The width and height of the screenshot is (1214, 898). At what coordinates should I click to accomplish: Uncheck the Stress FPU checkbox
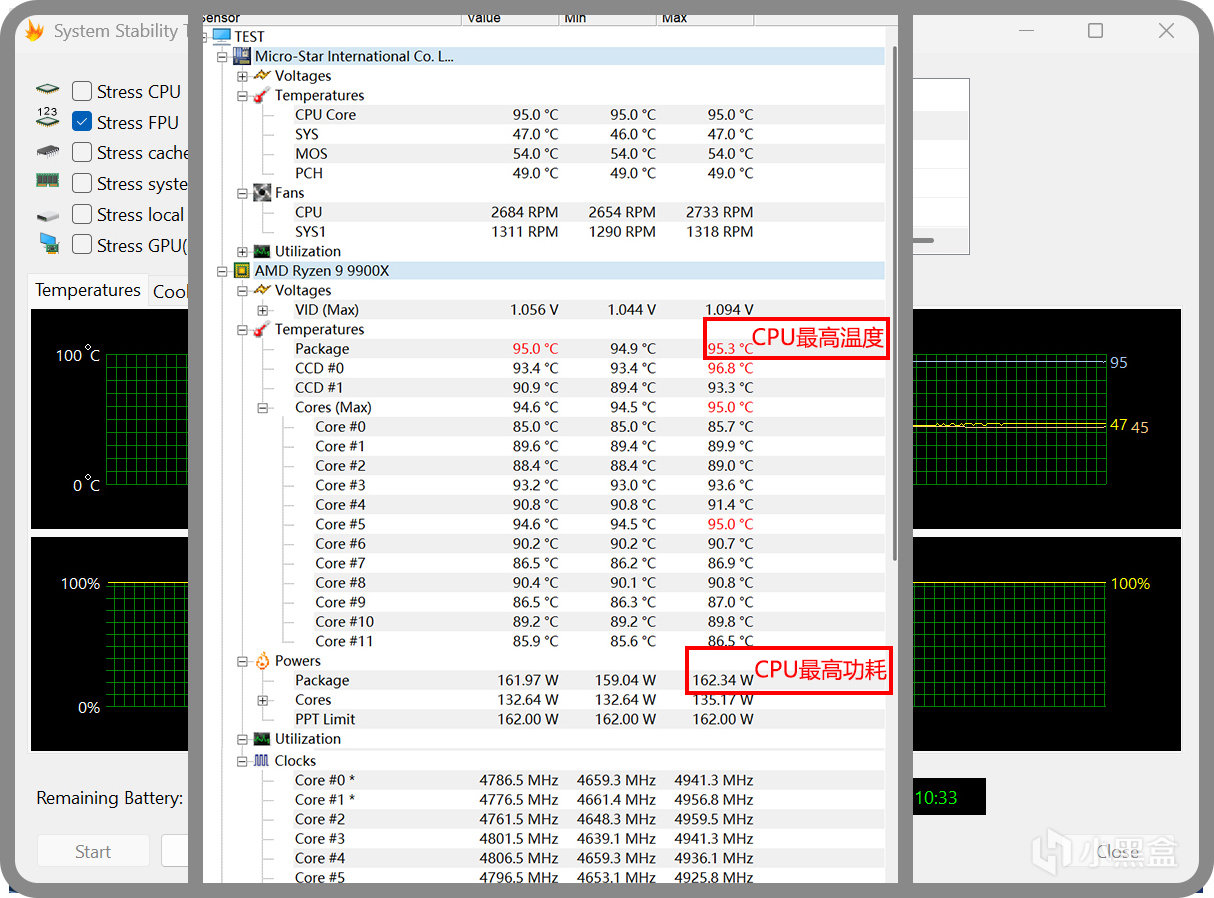[82, 122]
